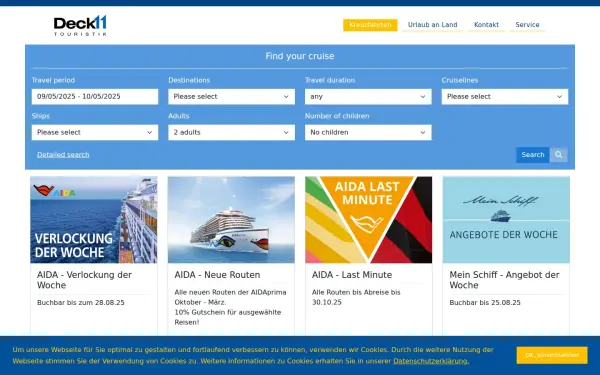This screenshot has height=375, width=600.
Task: Open the AIDA Last Minute banner image
Action: 368,220
